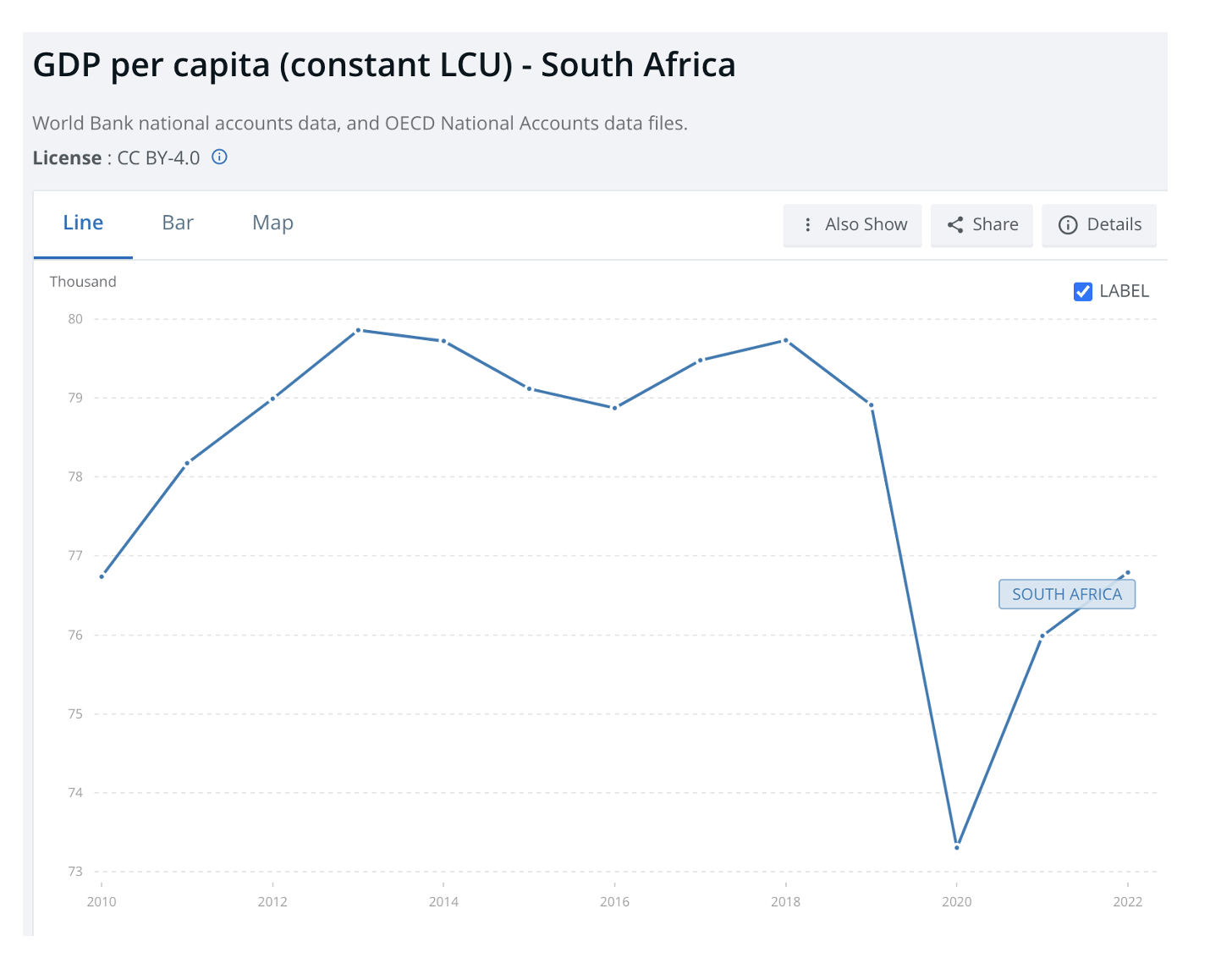Click the three-dot Also Show icon
This screenshot has width=1210, height=980.
(808, 224)
